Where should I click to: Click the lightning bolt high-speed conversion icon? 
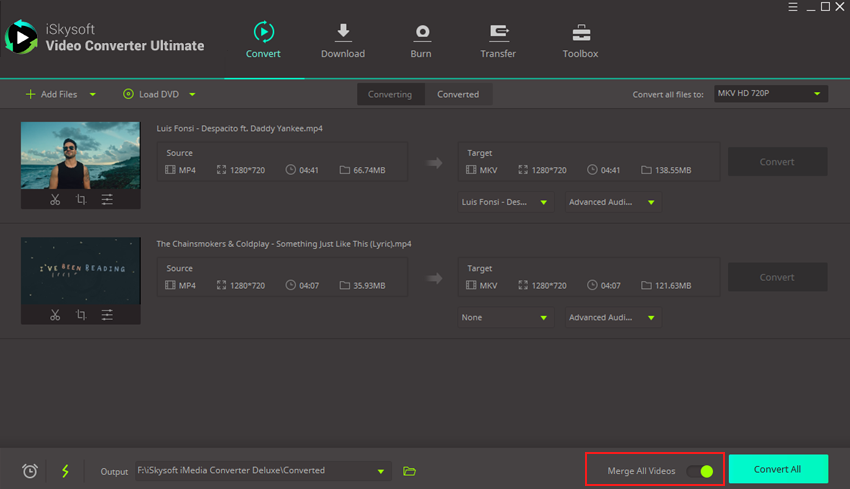tap(65, 471)
